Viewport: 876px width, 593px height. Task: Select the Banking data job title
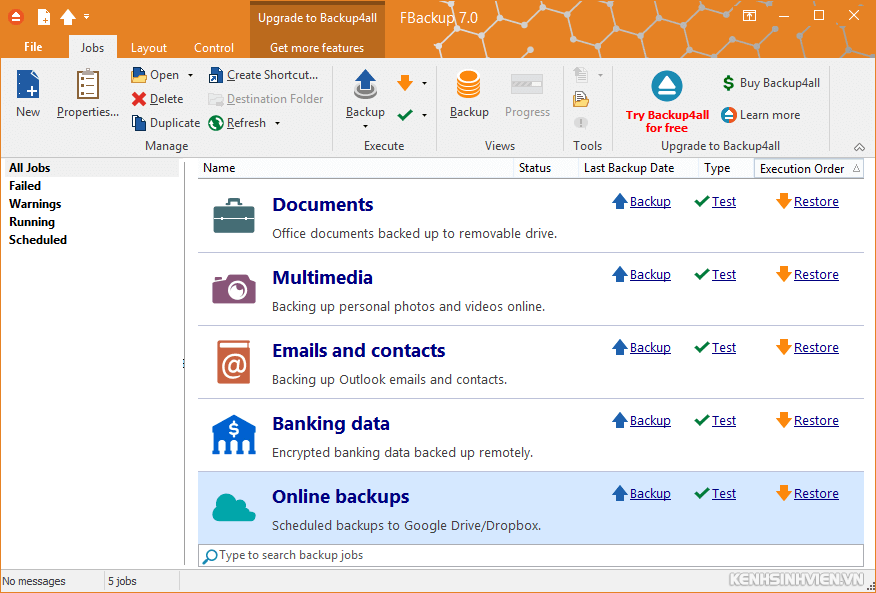point(331,424)
